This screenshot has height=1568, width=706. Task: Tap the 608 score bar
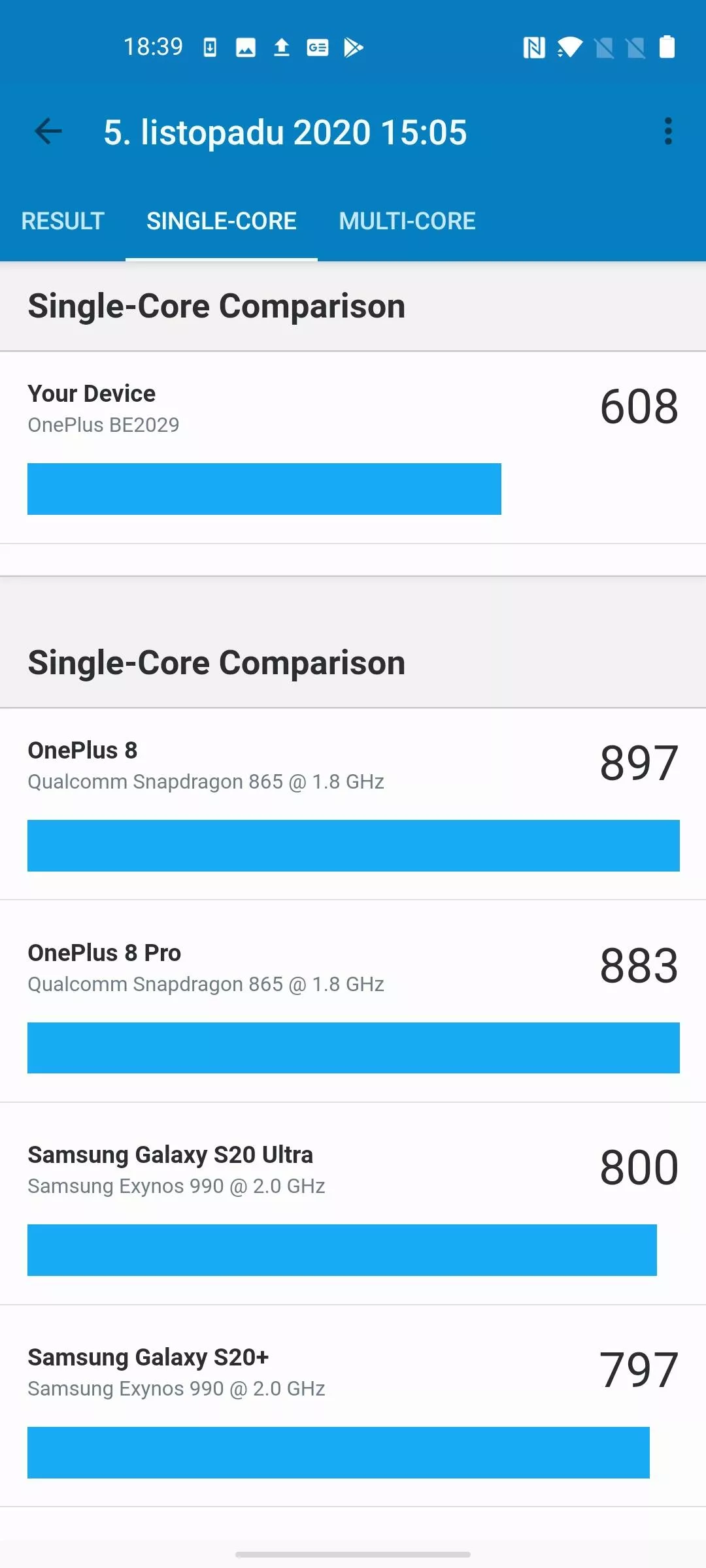click(x=264, y=489)
